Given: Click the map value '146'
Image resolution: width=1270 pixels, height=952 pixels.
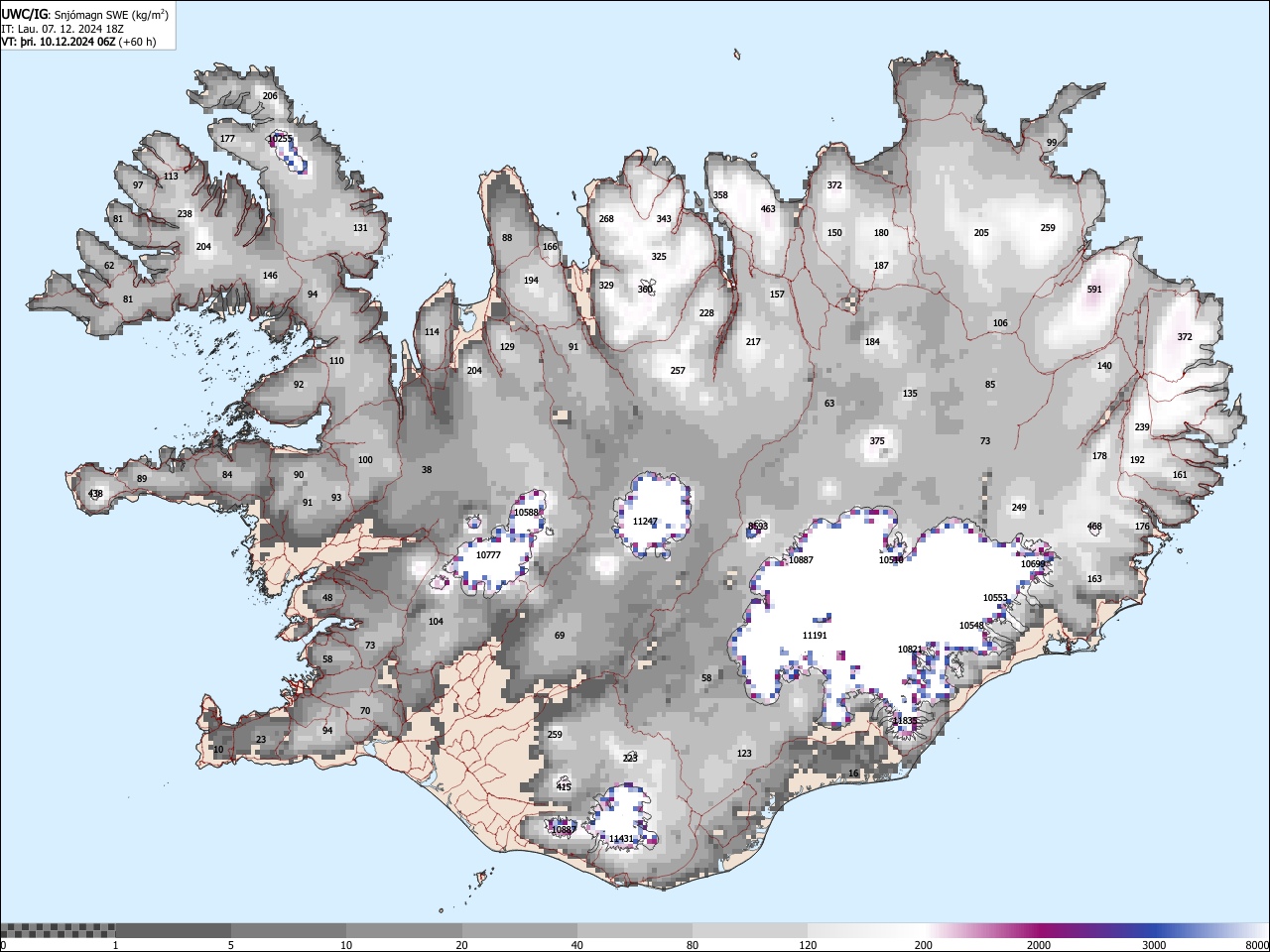Looking at the screenshot, I should (x=270, y=276).
